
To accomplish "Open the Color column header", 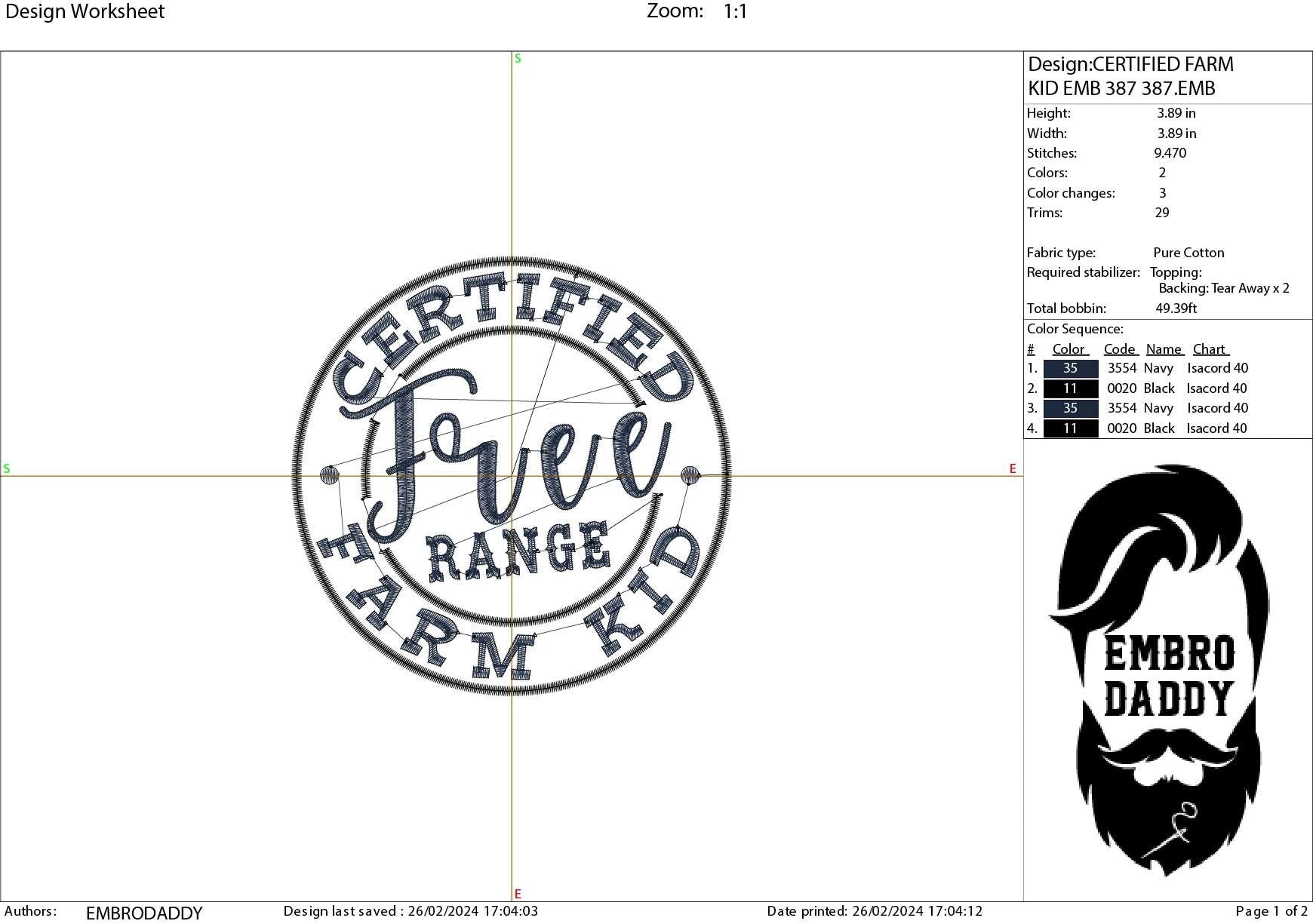I will pyautogui.click(x=1069, y=348).
